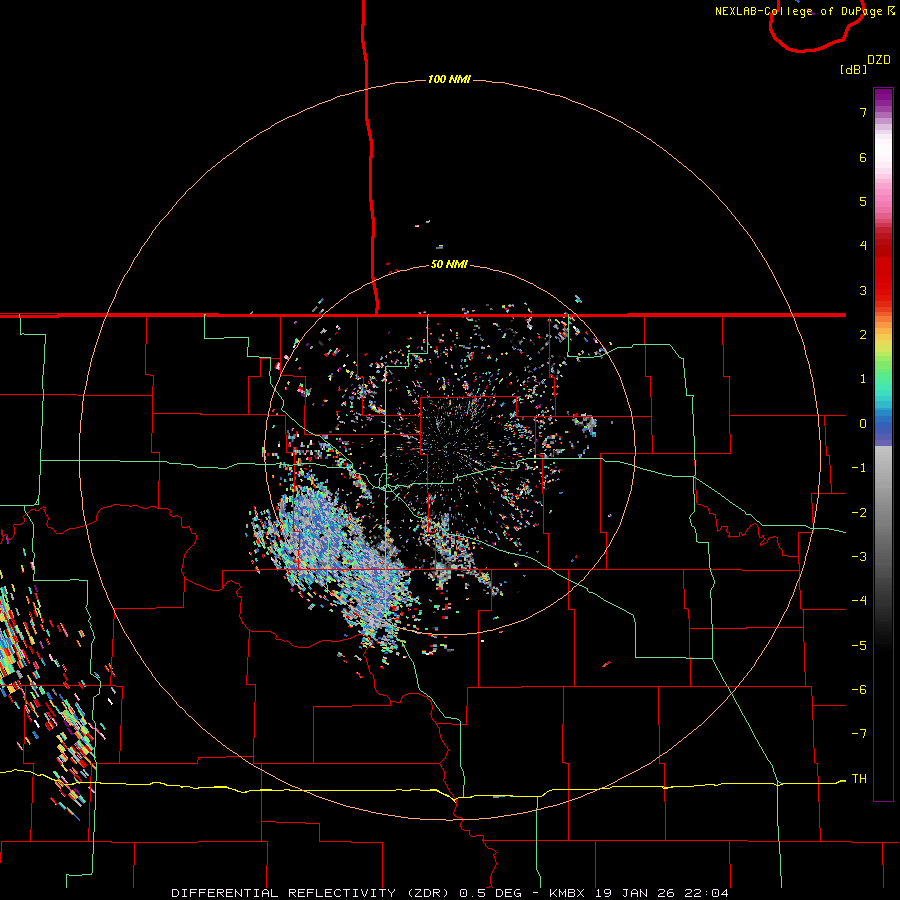This screenshot has height=900, width=900.
Task: Click the '-6' label on the color scale
Action: point(859,690)
